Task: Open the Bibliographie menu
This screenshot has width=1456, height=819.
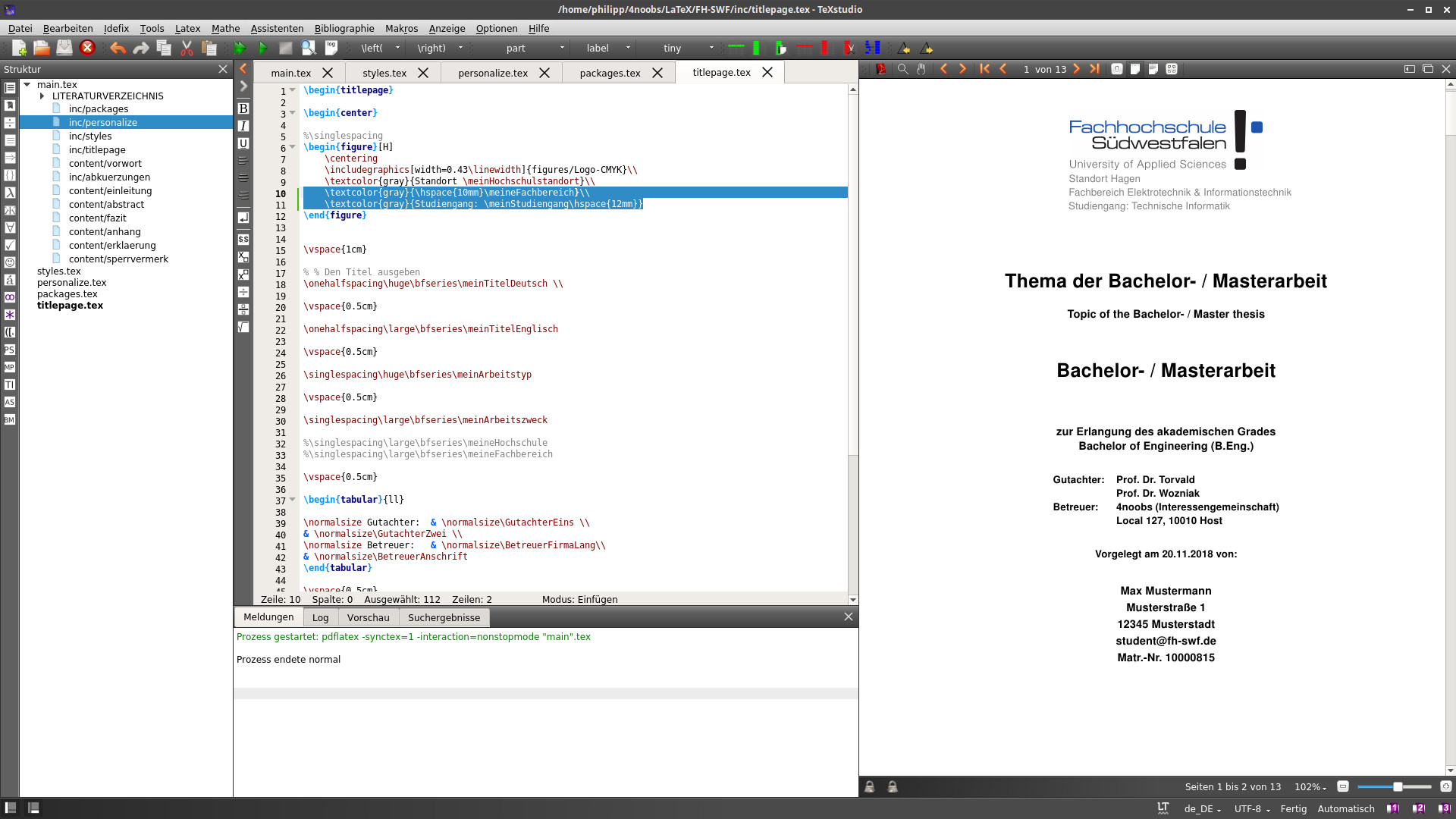Action: (x=344, y=28)
